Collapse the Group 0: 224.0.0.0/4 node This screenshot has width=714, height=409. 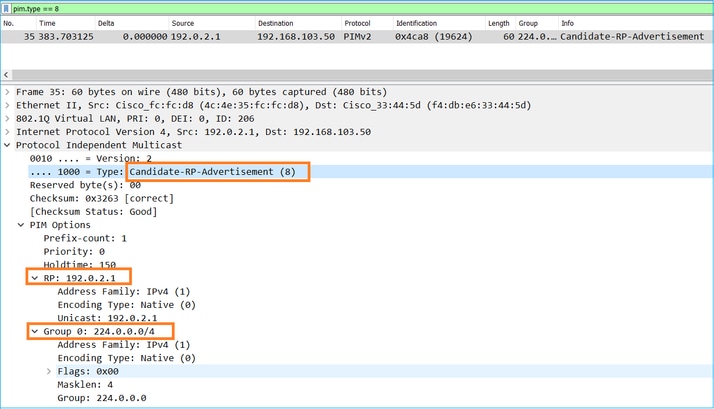click(35, 331)
